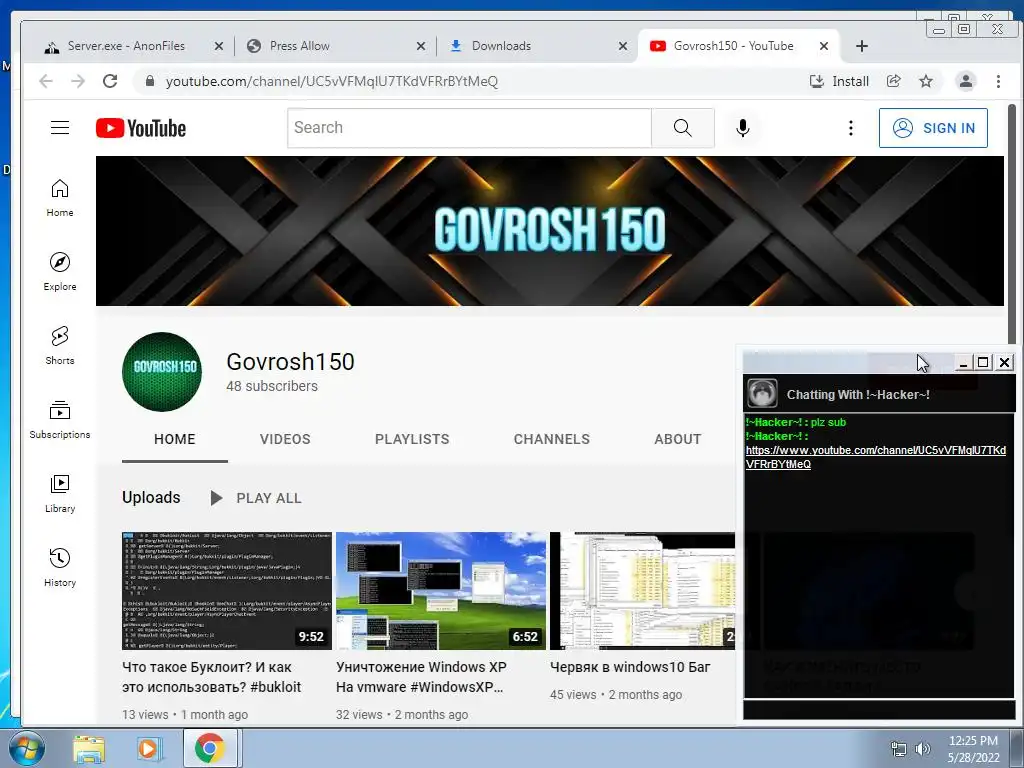Open History in the sidebar
The image size is (1024, 768).
(60, 567)
